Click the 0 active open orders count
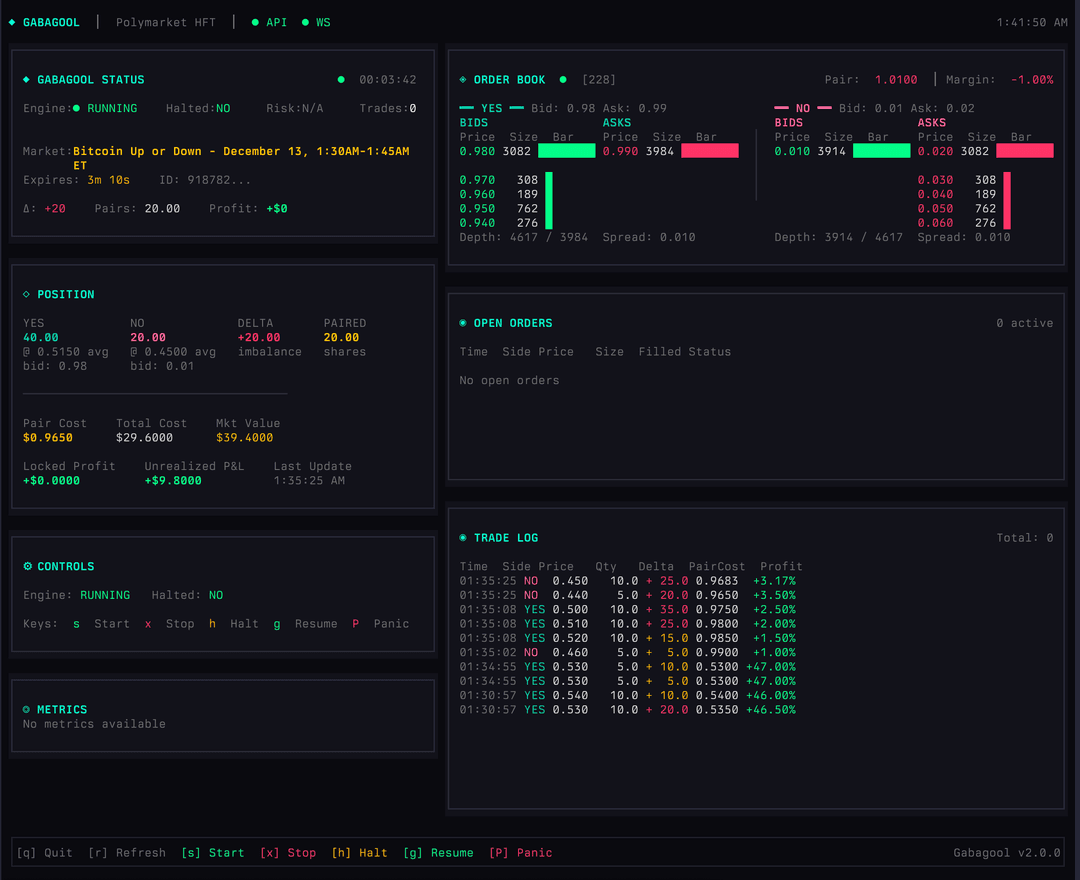The image size is (1080, 880). click(1025, 323)
